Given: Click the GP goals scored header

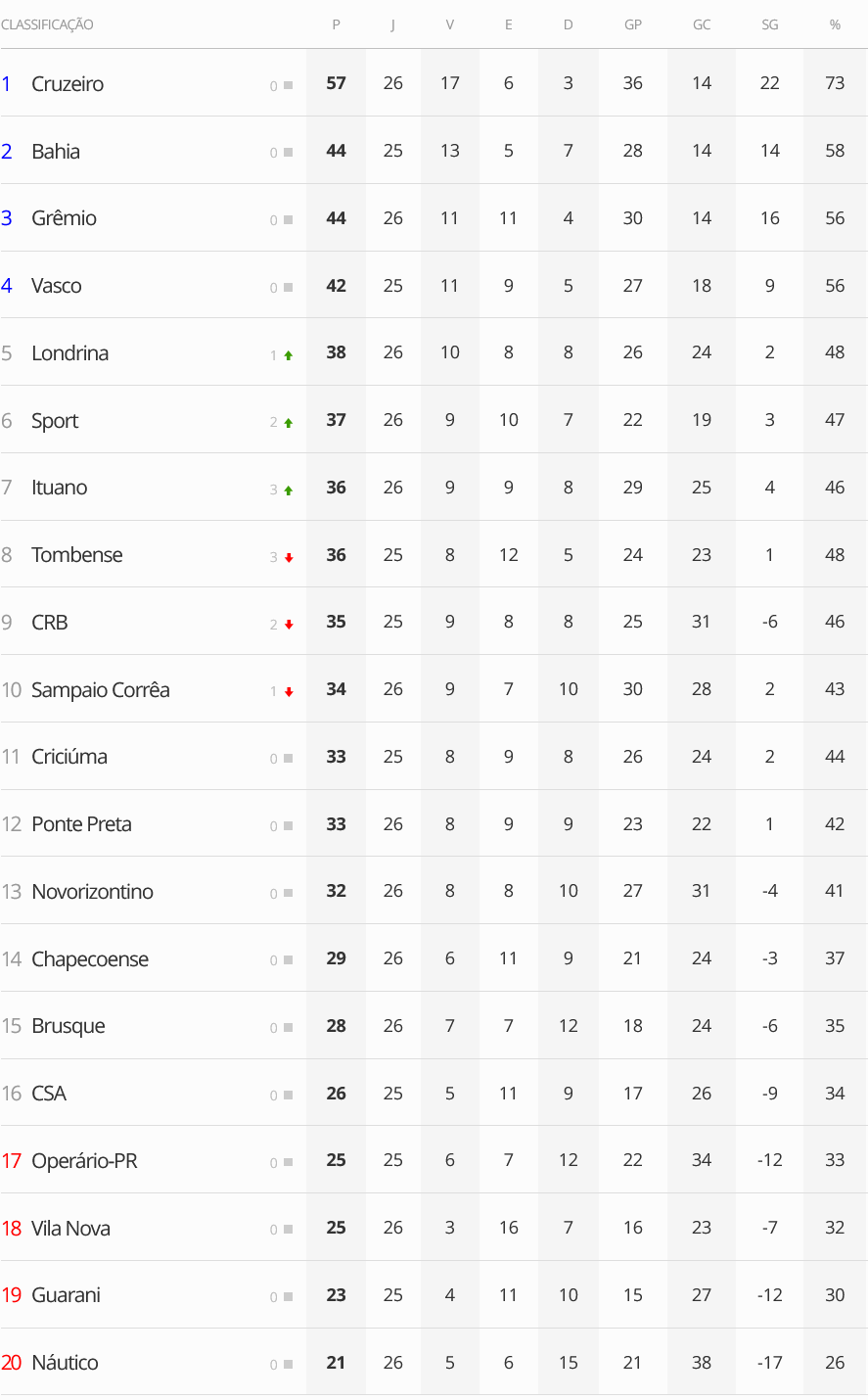Looking at the screenshot, I should coord(633,24).
